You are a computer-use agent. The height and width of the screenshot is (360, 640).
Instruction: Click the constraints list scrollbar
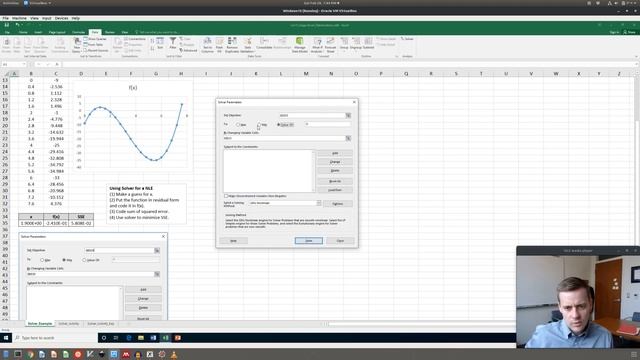[313, 171]
